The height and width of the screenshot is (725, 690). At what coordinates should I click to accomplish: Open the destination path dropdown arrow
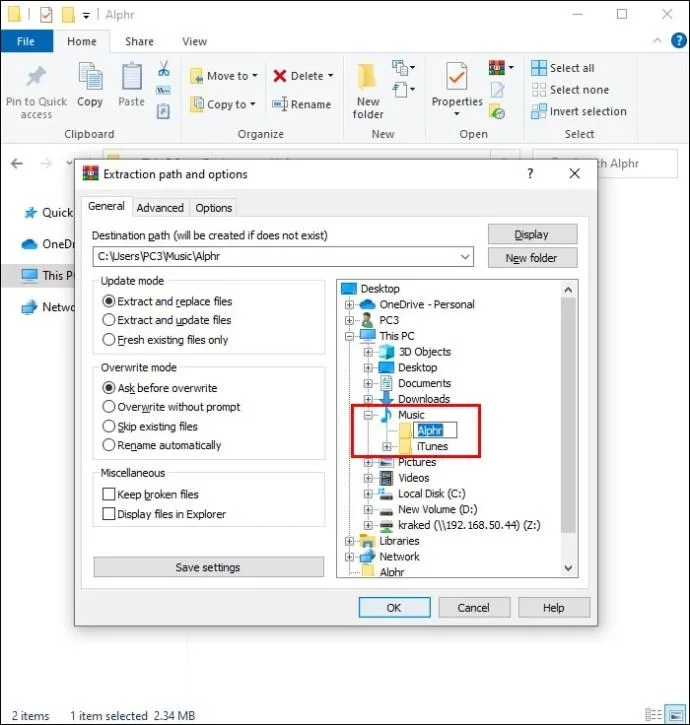(x=465, y=257)
